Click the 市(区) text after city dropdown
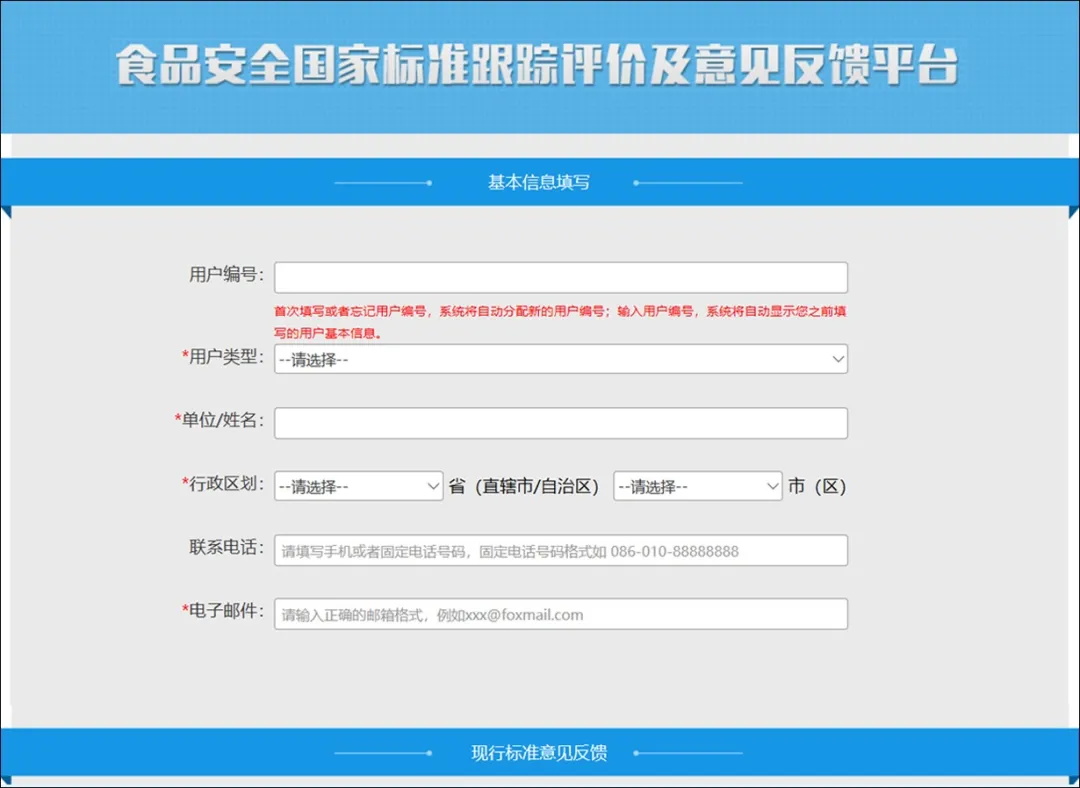Viewport: 1080px width, 788px height. pyautogui.click(x=816, y=487)
